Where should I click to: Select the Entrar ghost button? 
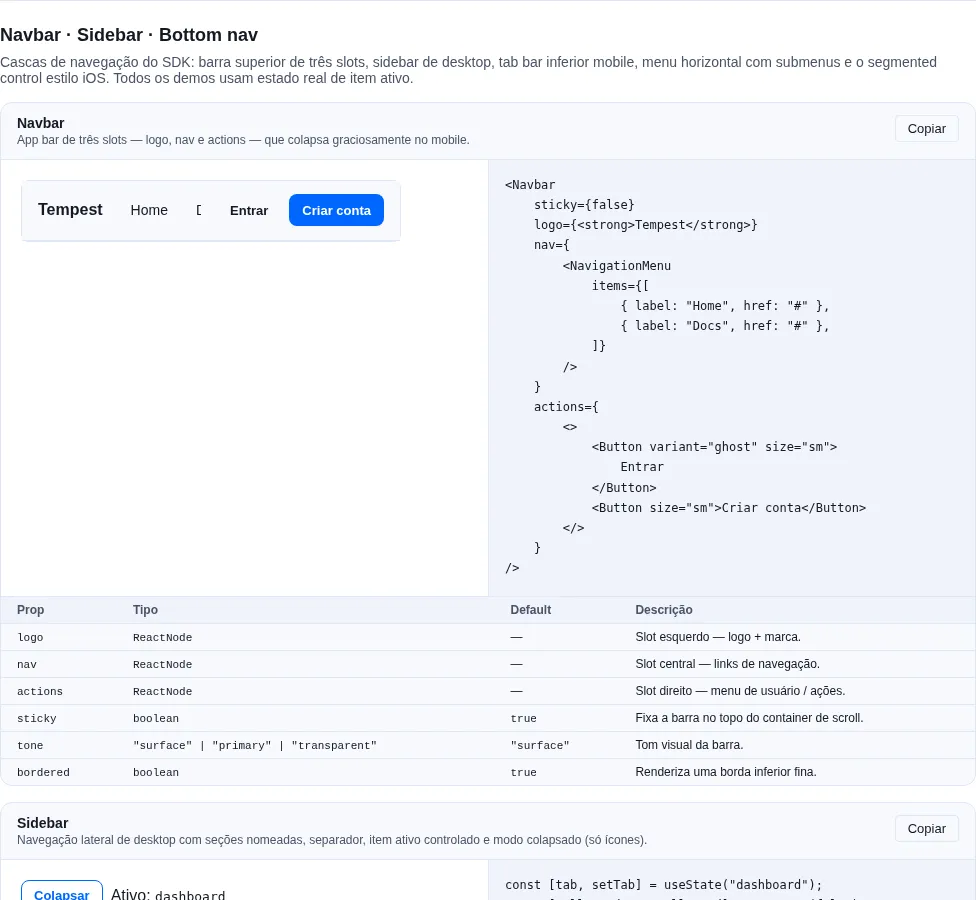click(x=249, y=210)
